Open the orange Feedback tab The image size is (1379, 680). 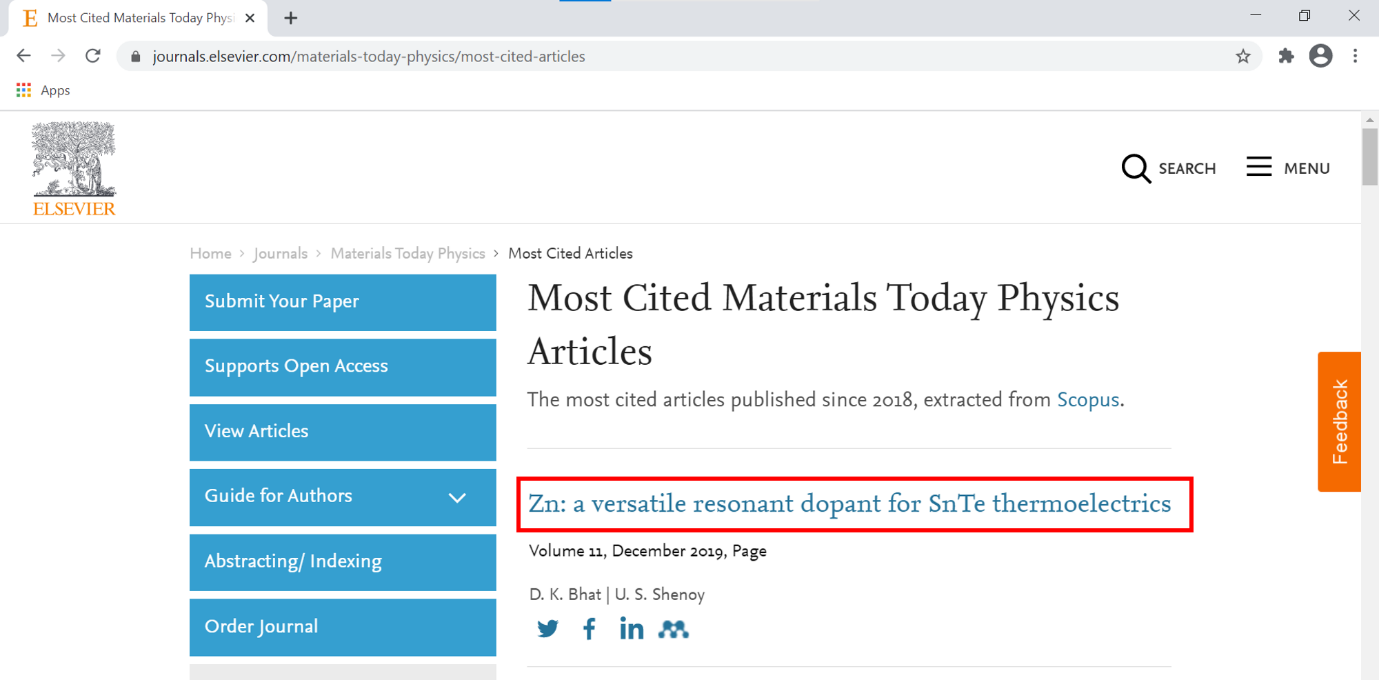point(1340,422)
